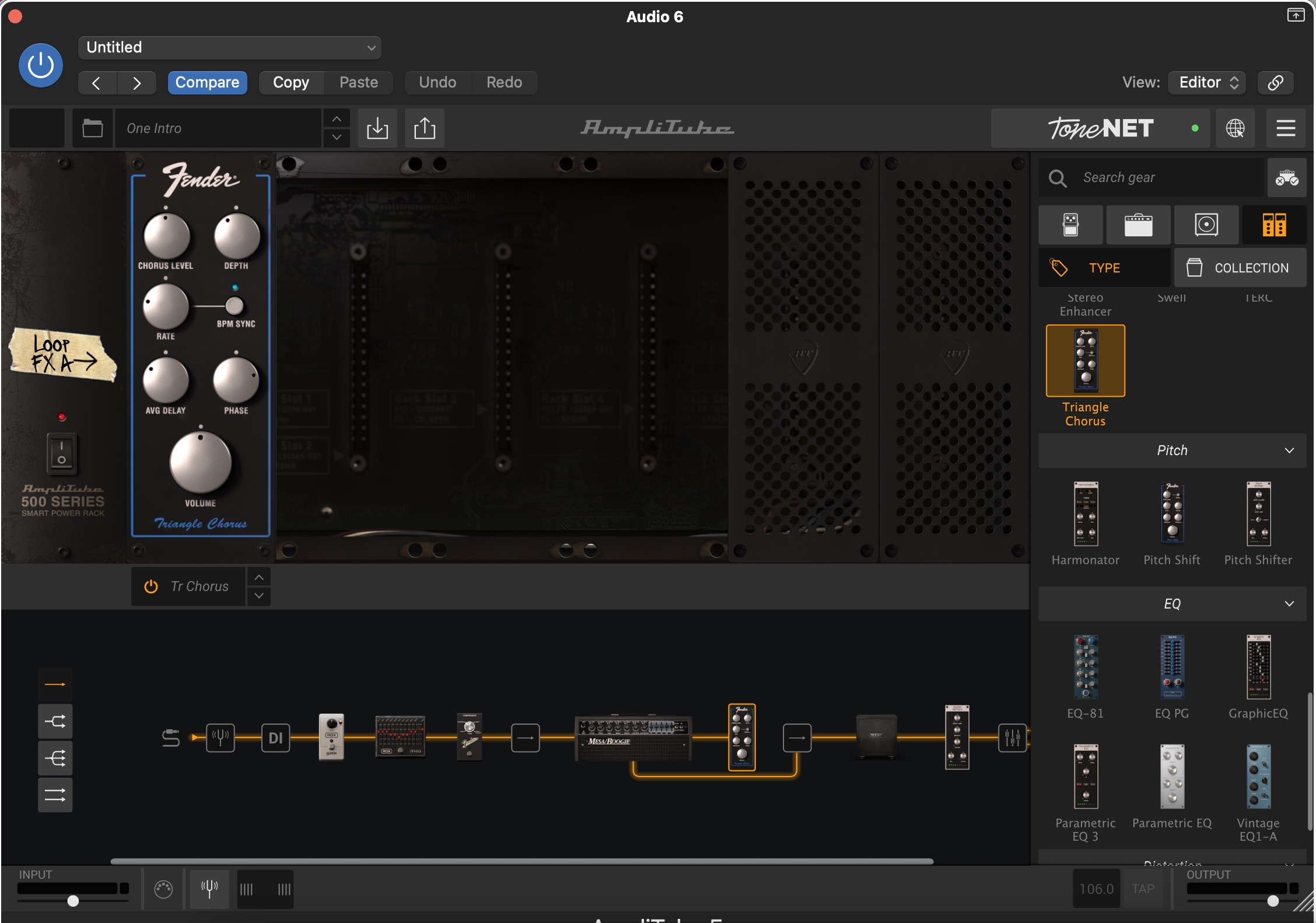Collapse the Pitch section

tap(1172, 450)
